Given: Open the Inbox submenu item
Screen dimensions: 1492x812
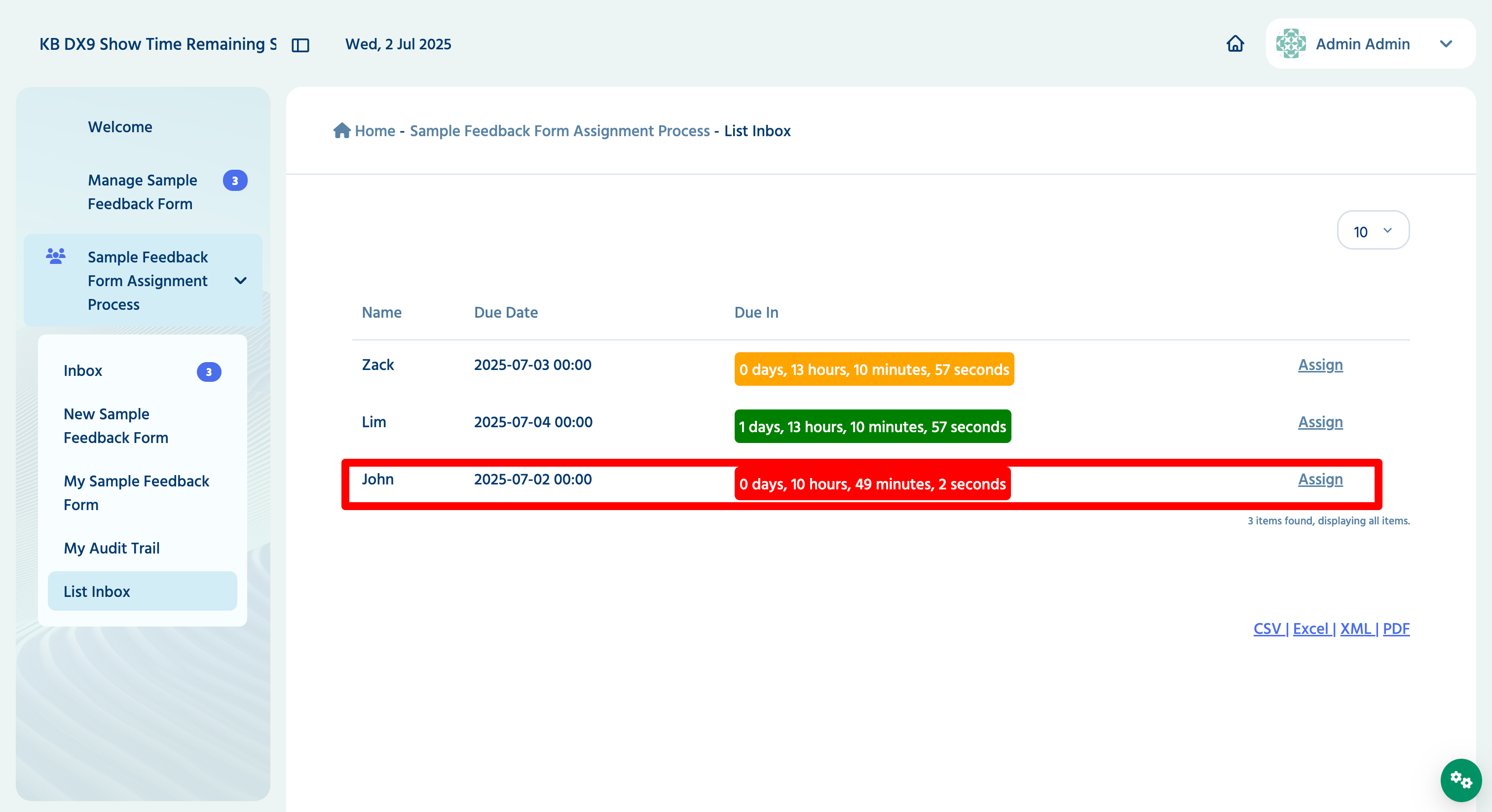Looking at the screenshot, I should [143, 370].
